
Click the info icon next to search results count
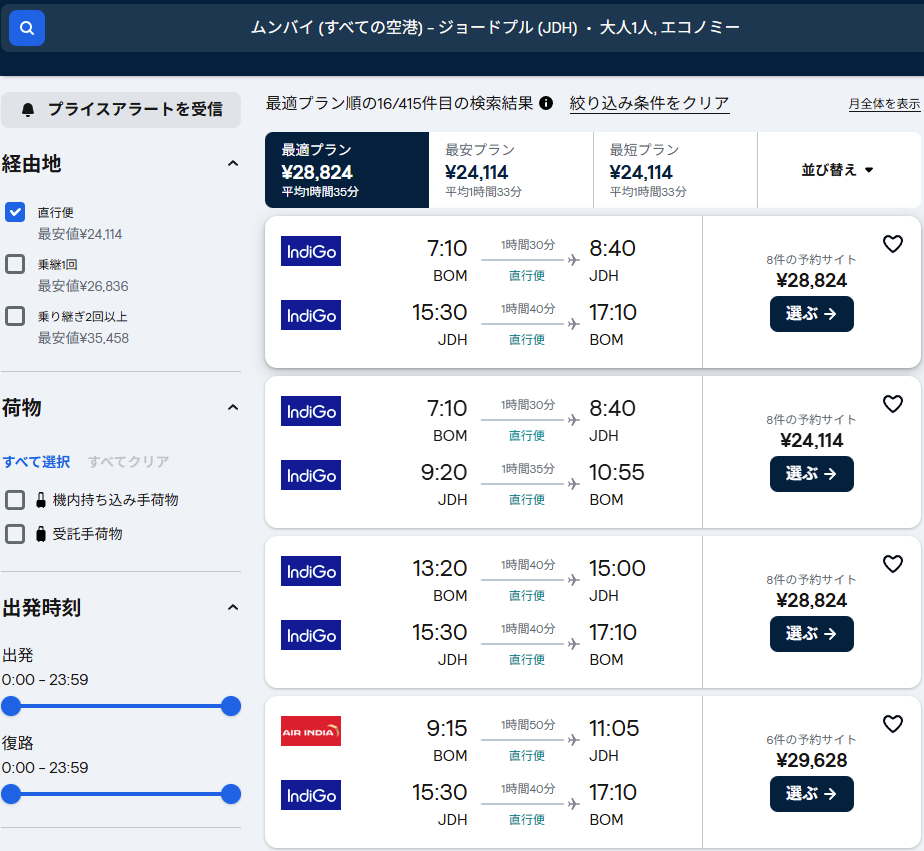click(x=546, y=103)
